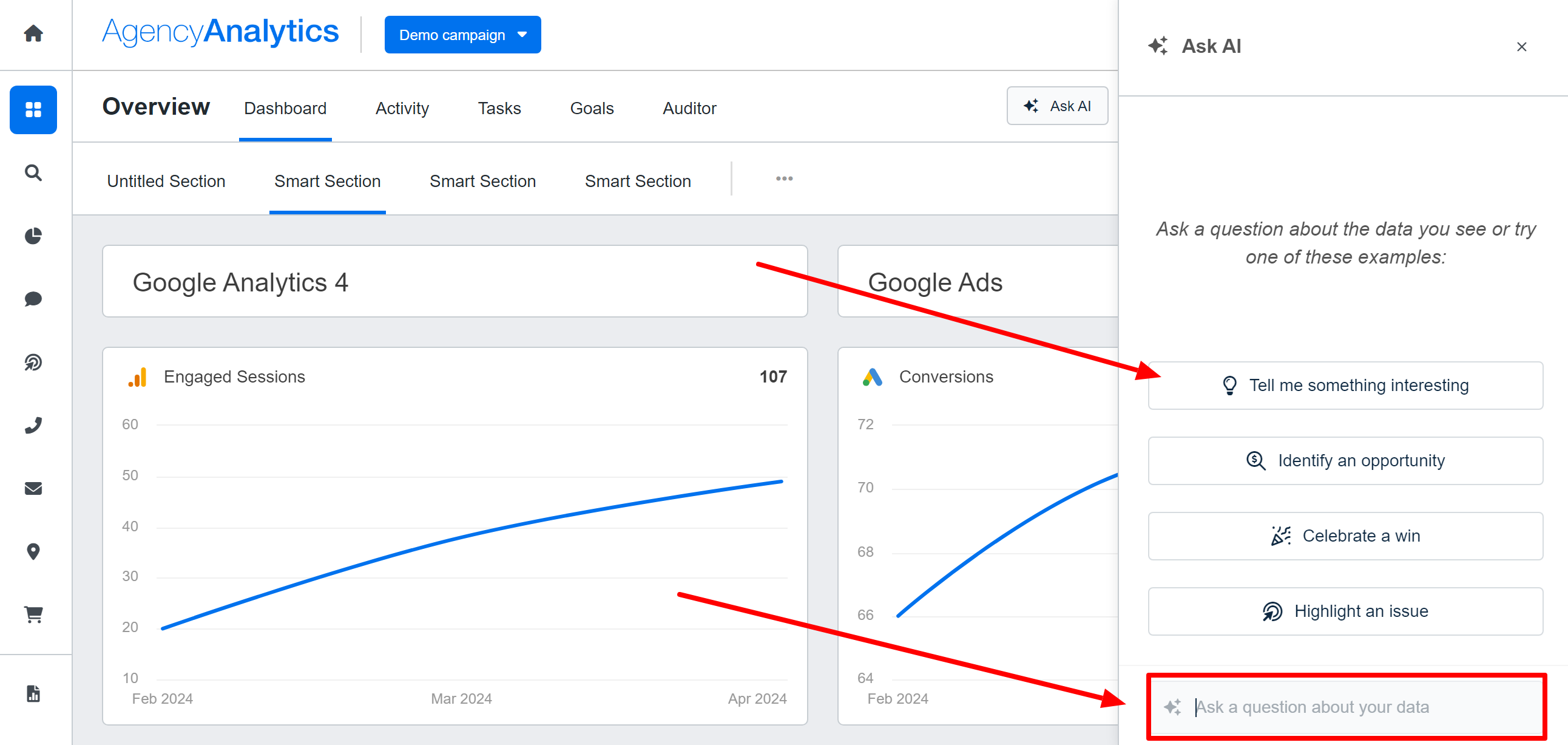Open the location pin sidebar icon
This screenshot has height=745, width=1568.
point(33,551)
